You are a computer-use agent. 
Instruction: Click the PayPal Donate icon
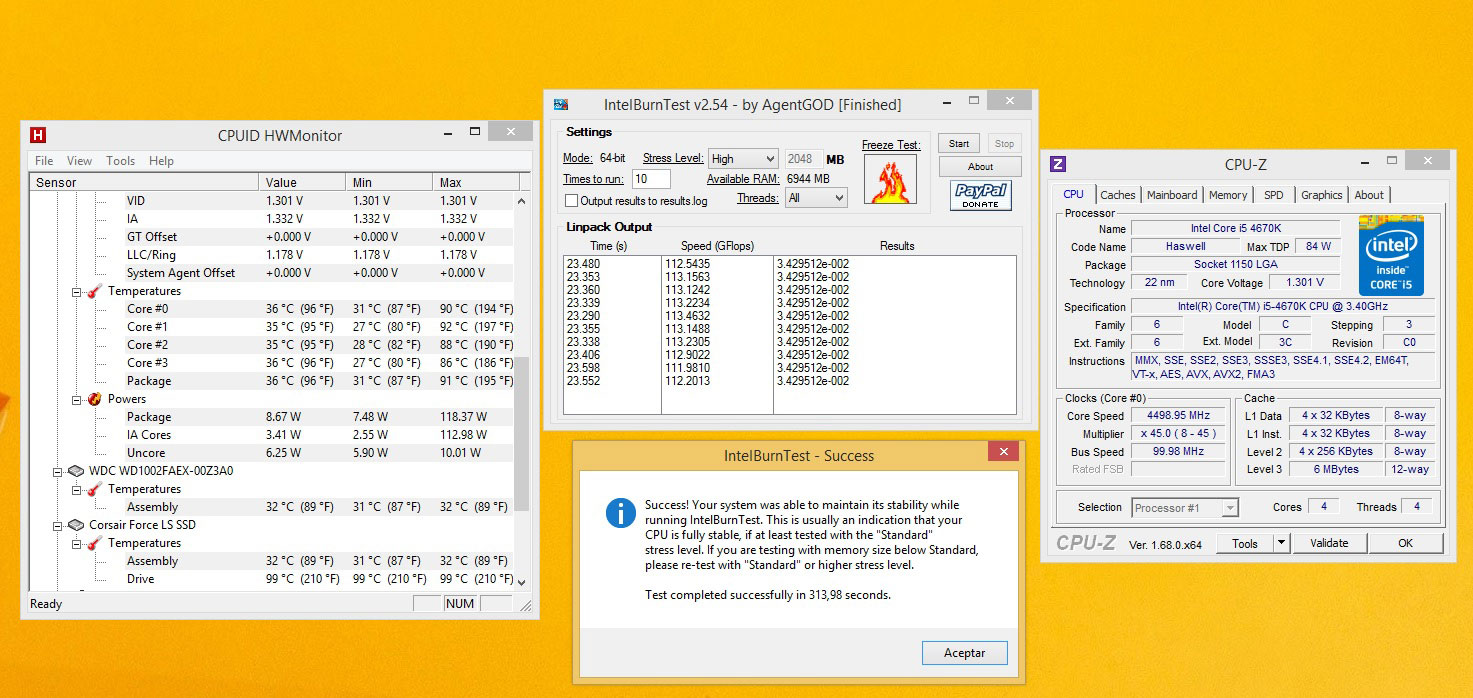[981, 195]
